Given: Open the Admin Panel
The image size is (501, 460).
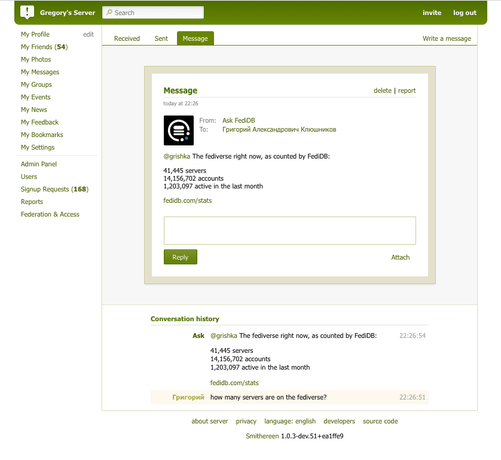Looking at the screenshot, I should (x=39, y=164).
